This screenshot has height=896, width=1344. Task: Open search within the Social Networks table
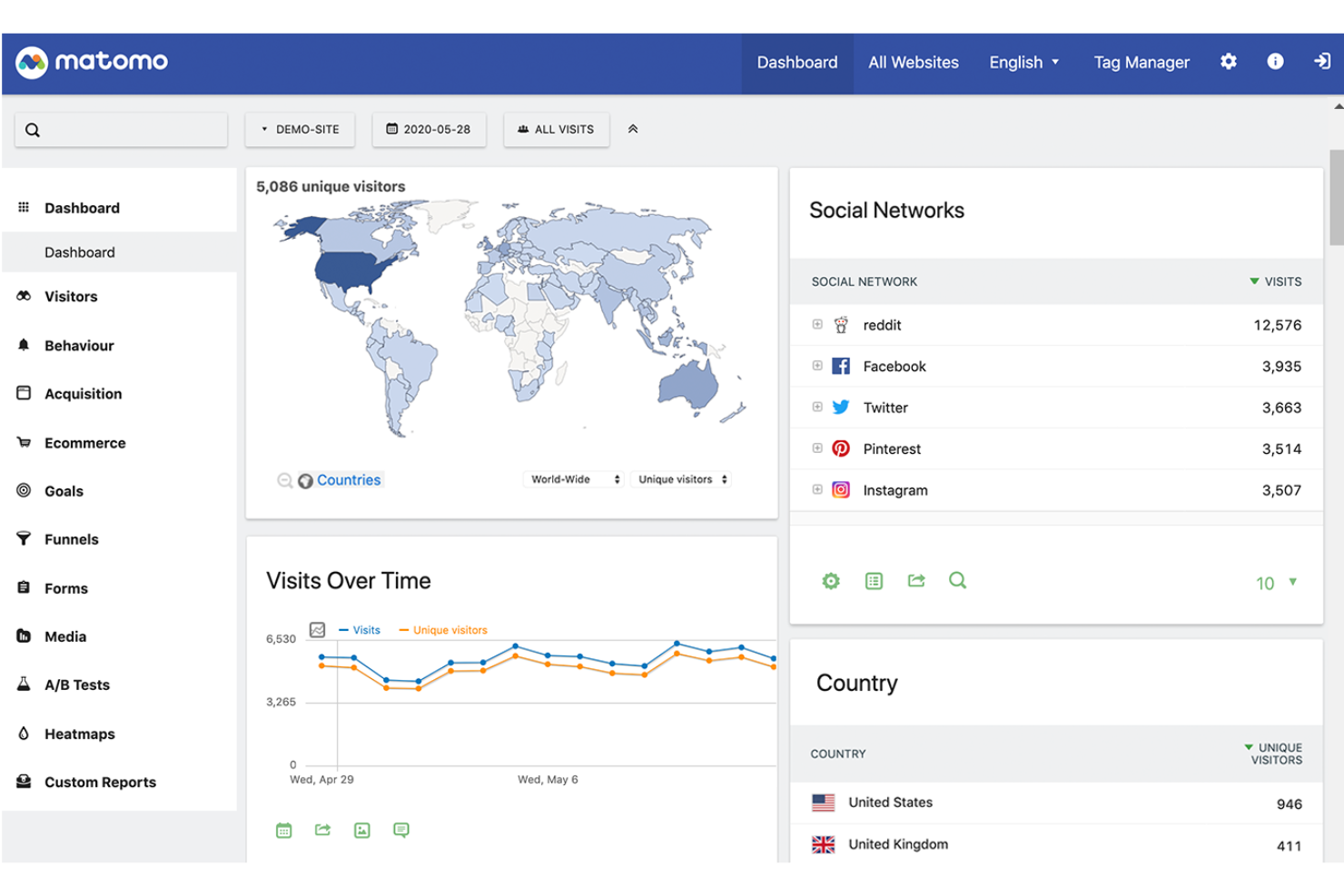(957, 581)
